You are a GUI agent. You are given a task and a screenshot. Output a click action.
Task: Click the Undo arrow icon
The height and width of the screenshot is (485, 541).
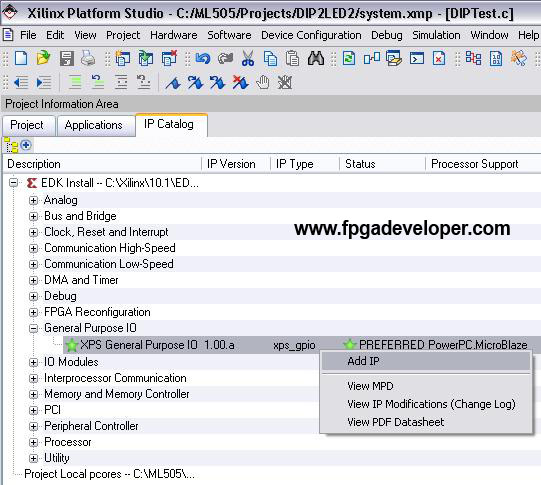pos(203,58)
